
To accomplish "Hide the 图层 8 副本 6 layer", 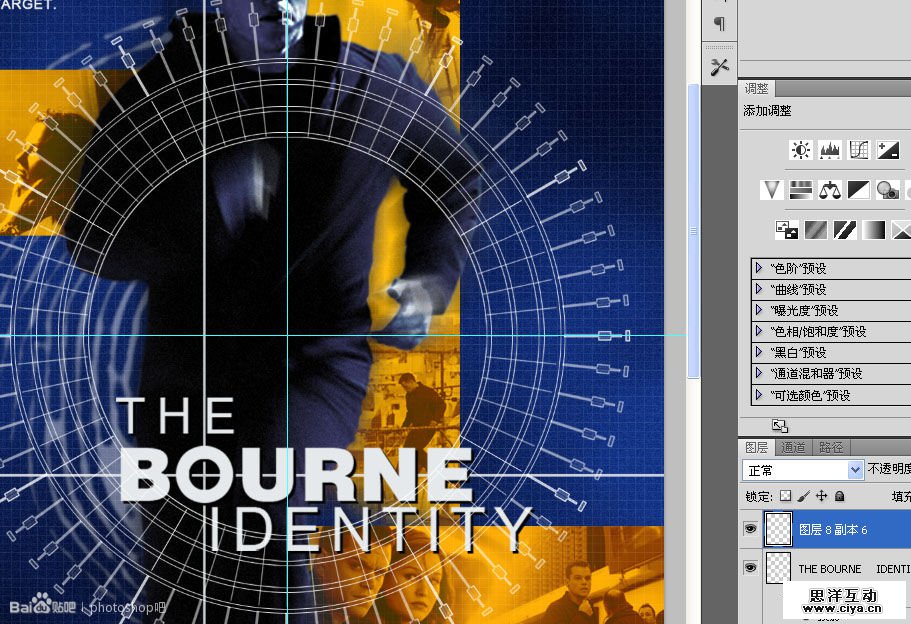I will tap(750, 529).
